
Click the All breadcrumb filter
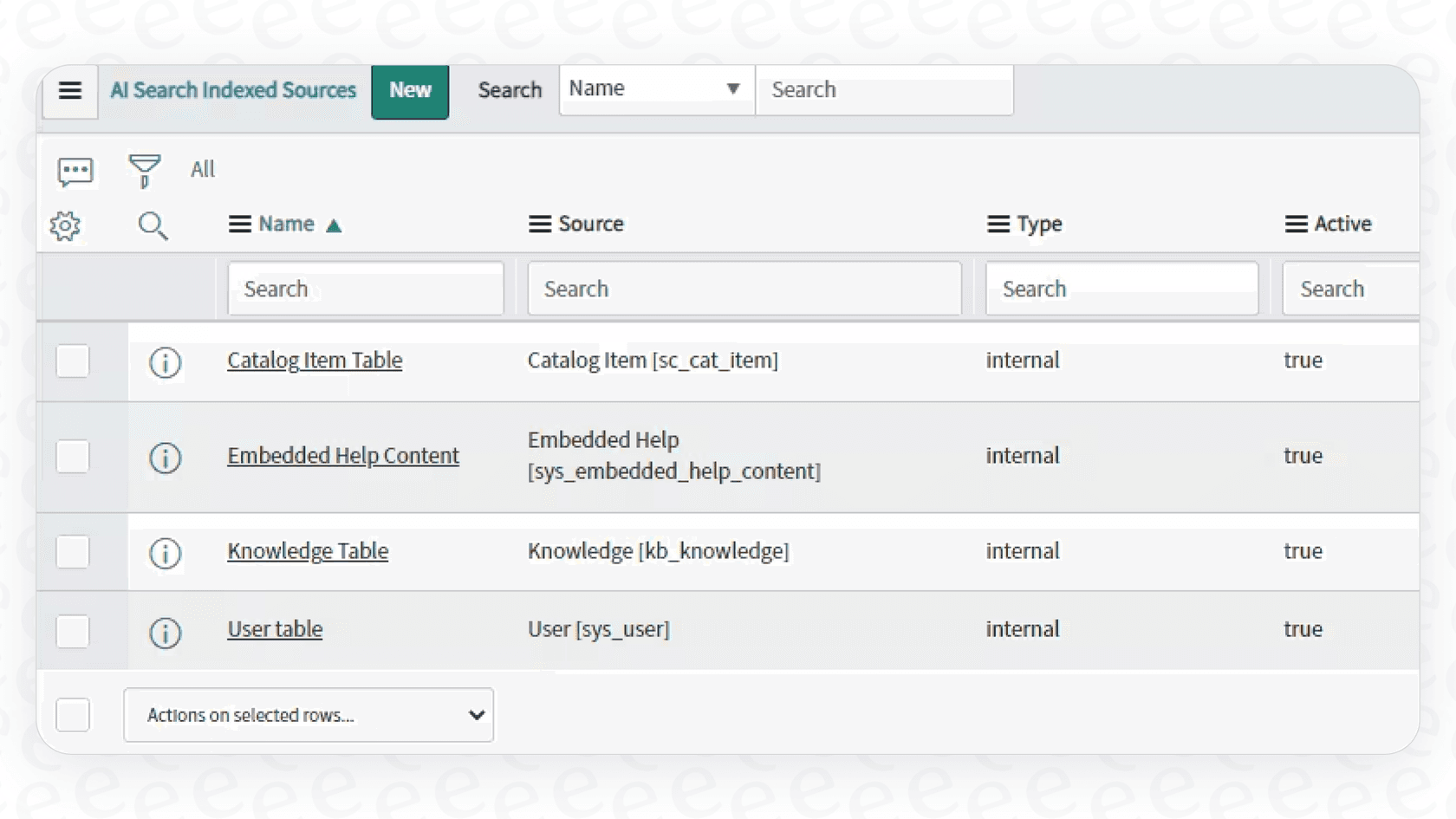[202, 169]
